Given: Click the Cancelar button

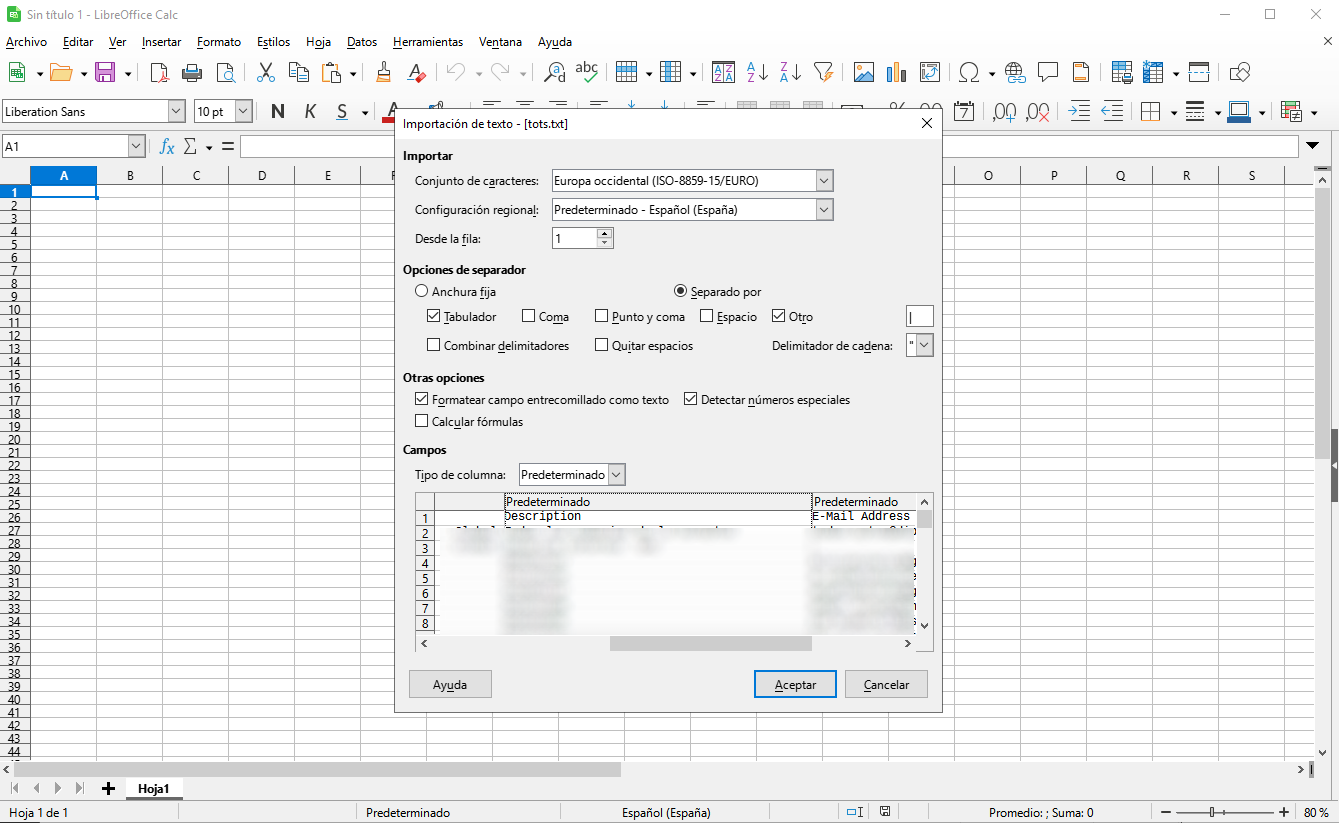Looking at the screenshot, I should [x=886, y=684].
